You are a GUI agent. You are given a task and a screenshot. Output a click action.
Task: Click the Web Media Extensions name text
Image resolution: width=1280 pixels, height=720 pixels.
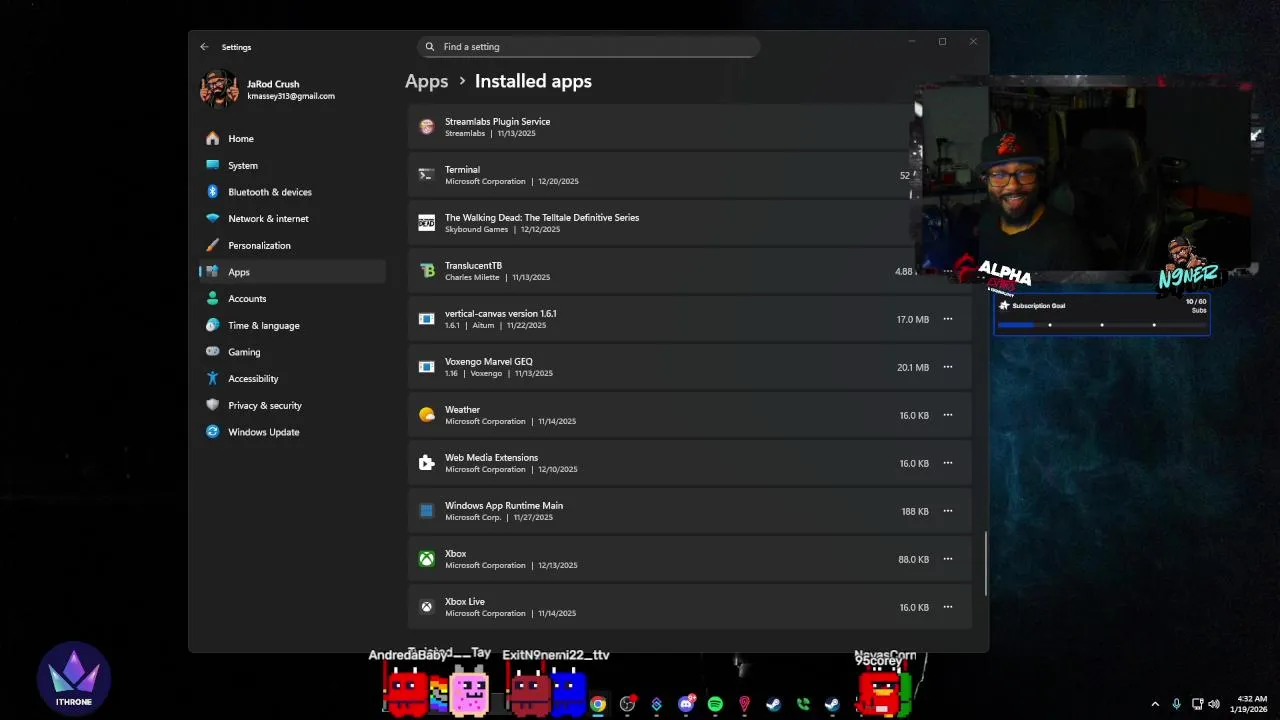tap(491, 458)
